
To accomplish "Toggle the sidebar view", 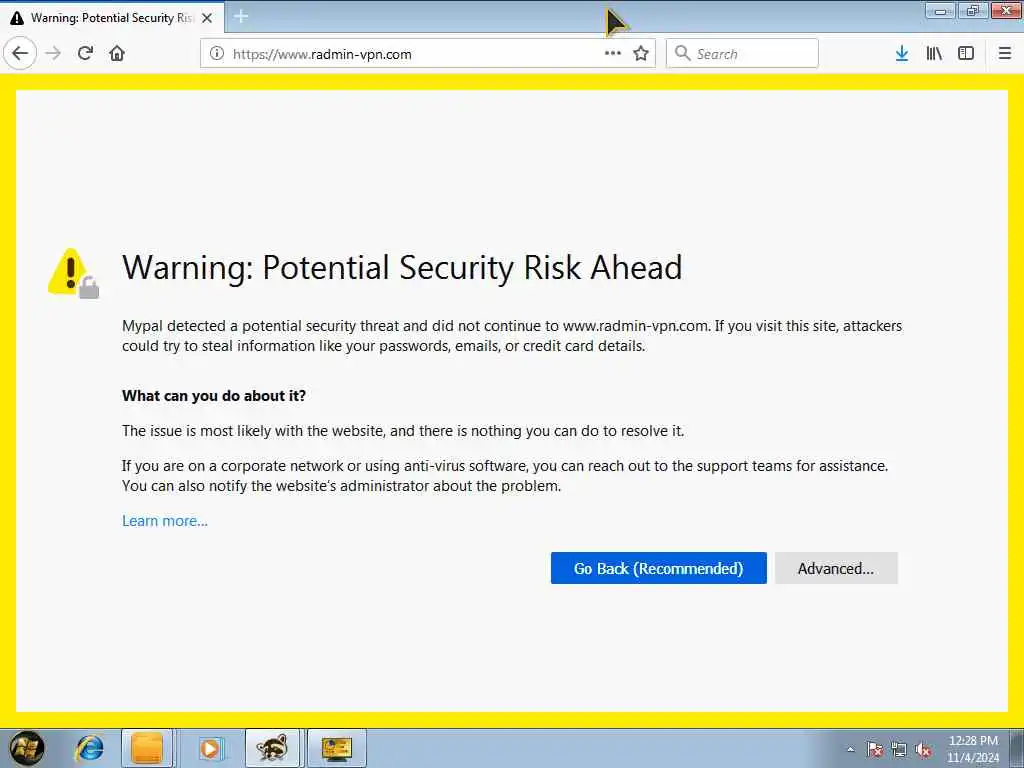I will click(x=966, y=54).
